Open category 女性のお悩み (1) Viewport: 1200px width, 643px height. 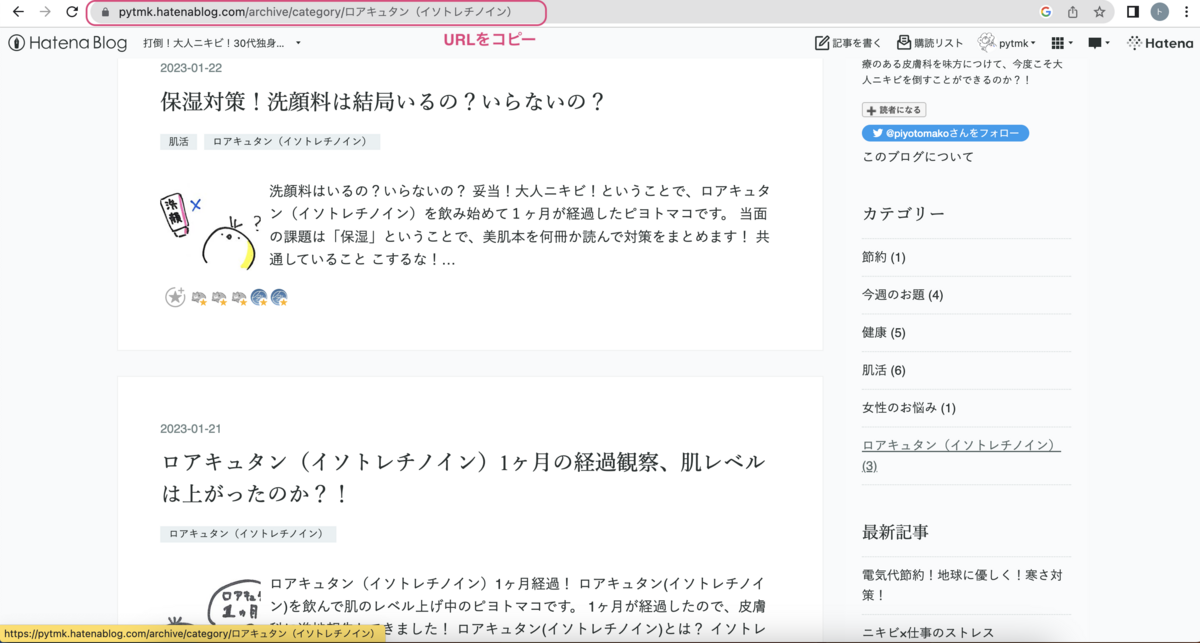[x=909, y=407]
